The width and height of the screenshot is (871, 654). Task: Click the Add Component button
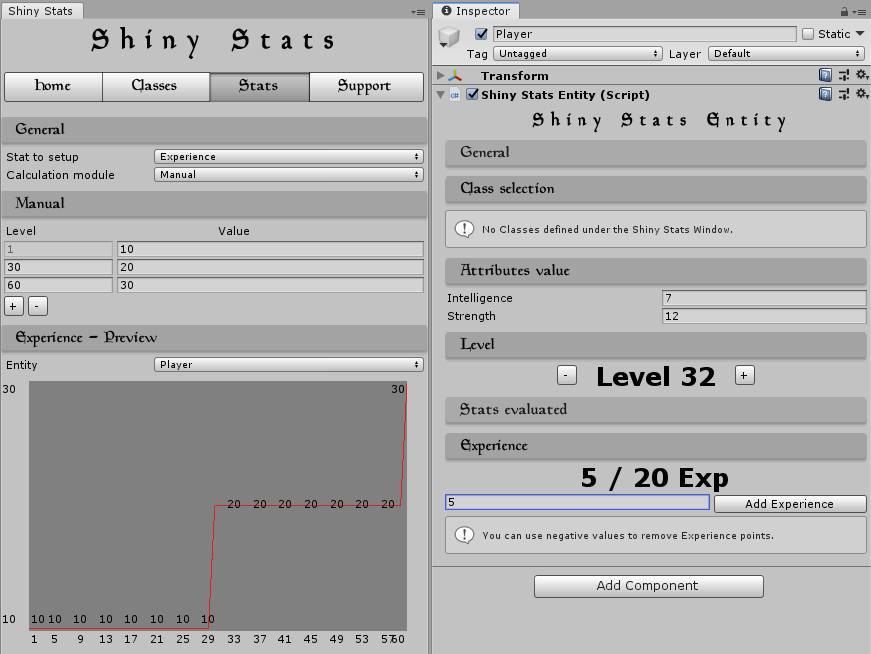[648, 586]
